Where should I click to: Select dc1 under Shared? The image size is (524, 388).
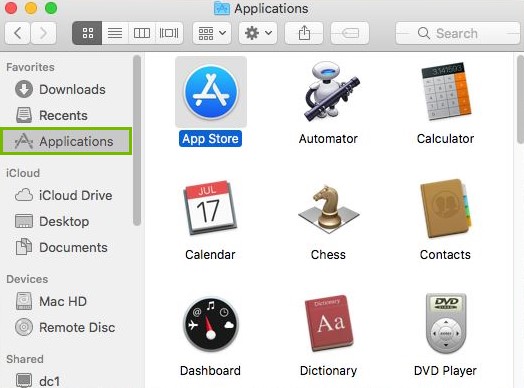pyautogui.click(x=67, y=381)
